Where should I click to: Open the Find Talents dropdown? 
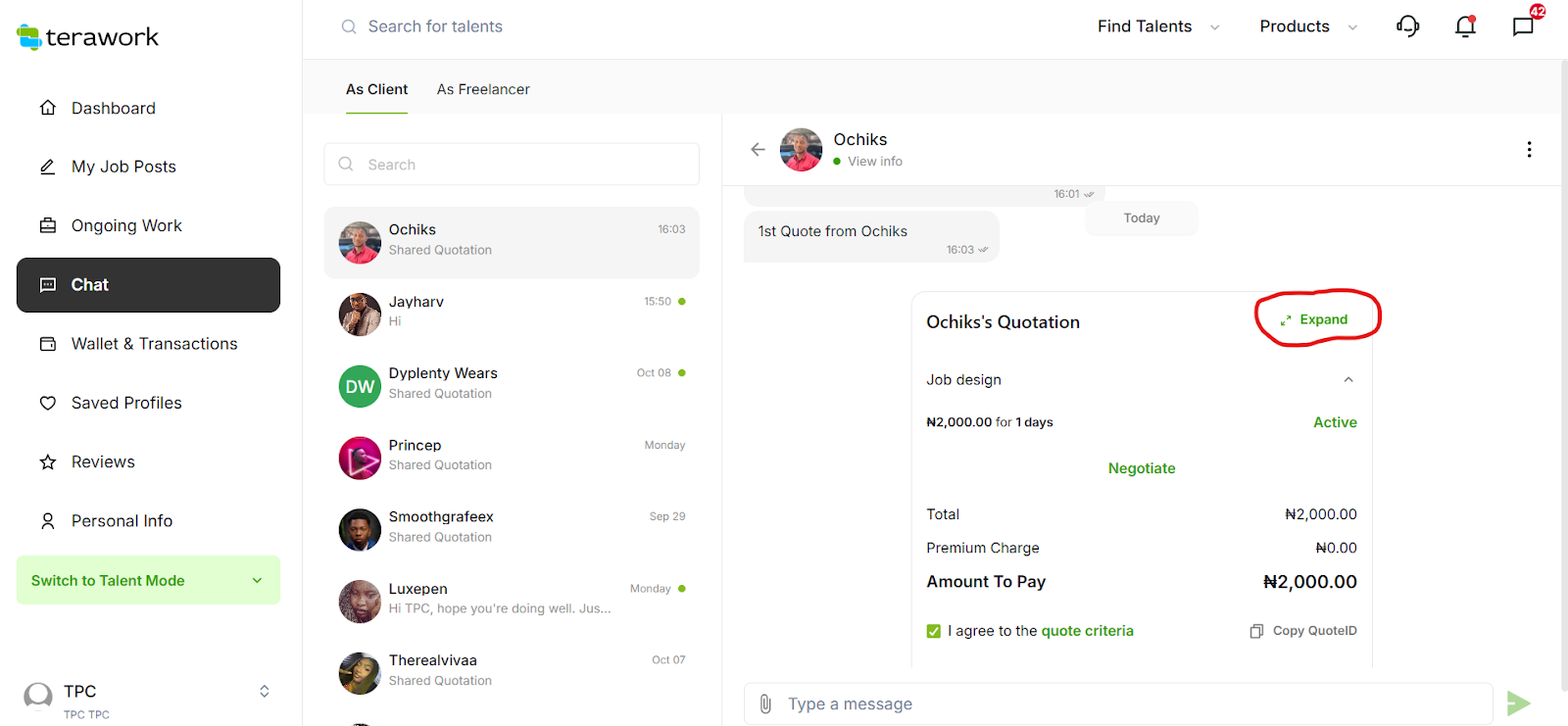click(1157, 26)
